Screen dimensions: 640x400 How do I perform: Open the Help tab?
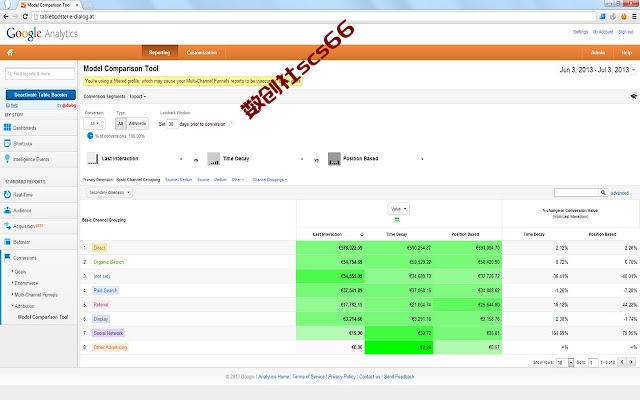click(x=627, y=52)
